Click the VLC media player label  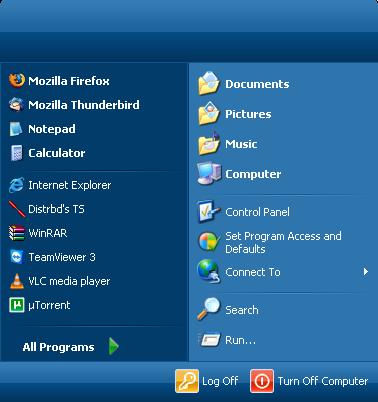(69, 281)
